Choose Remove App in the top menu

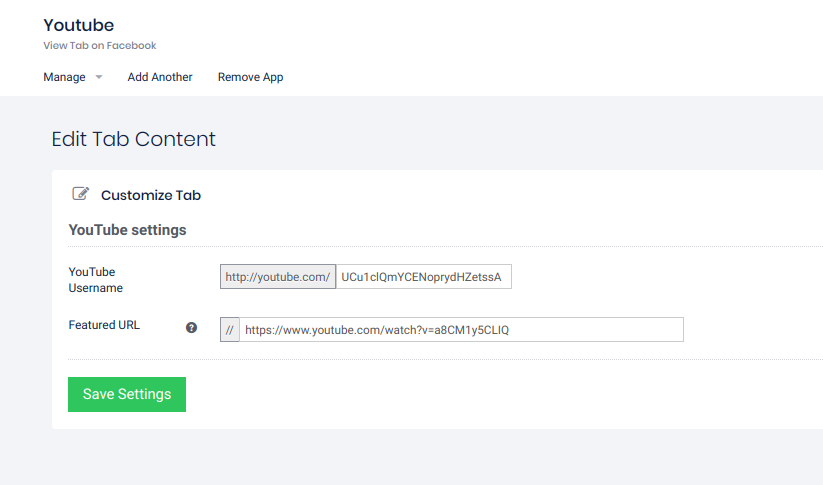click(250, 77)
